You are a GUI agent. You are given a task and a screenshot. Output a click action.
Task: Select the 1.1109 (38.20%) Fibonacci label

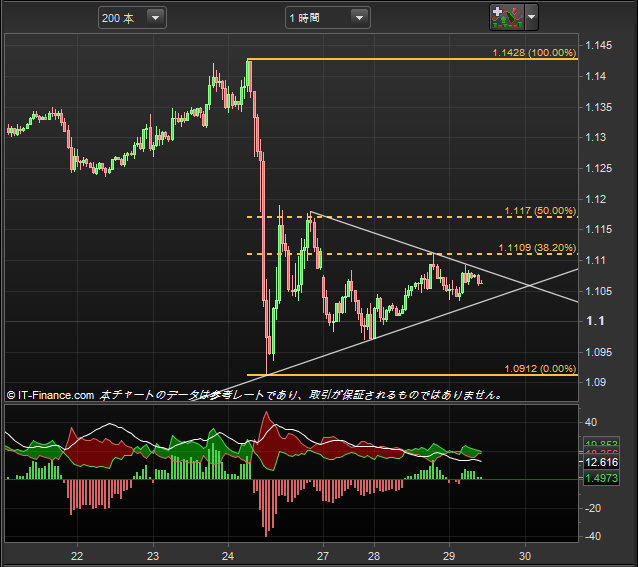[537, 248]
